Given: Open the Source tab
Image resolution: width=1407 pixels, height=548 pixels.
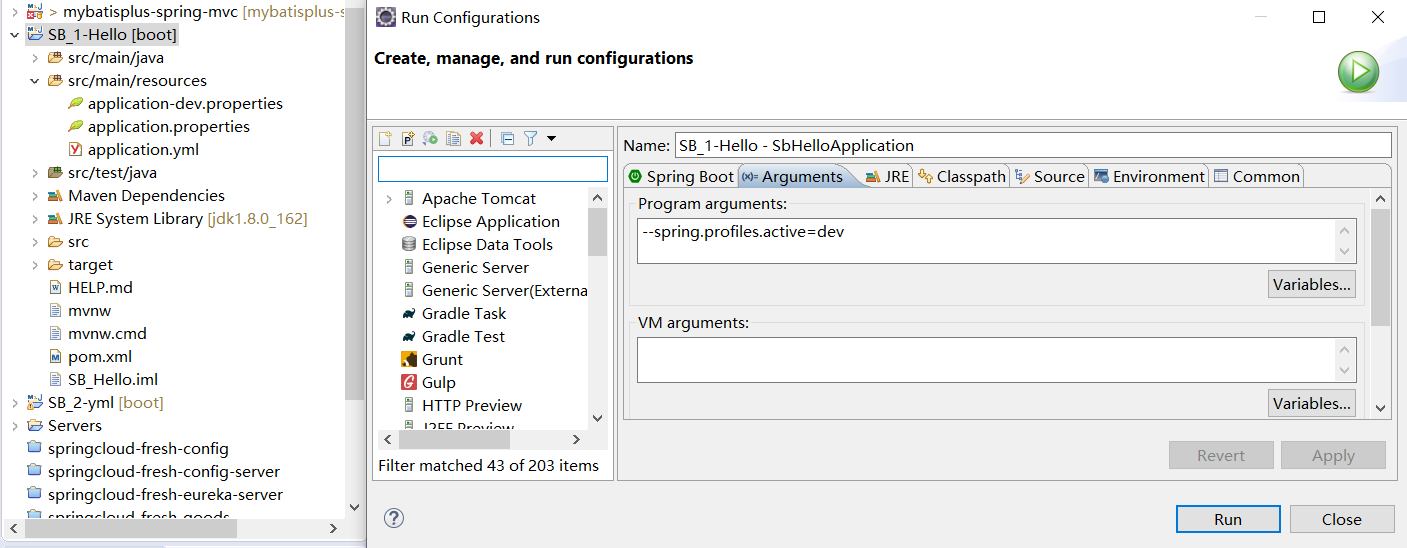Looking at the screenshot, I should [1049, 176].
